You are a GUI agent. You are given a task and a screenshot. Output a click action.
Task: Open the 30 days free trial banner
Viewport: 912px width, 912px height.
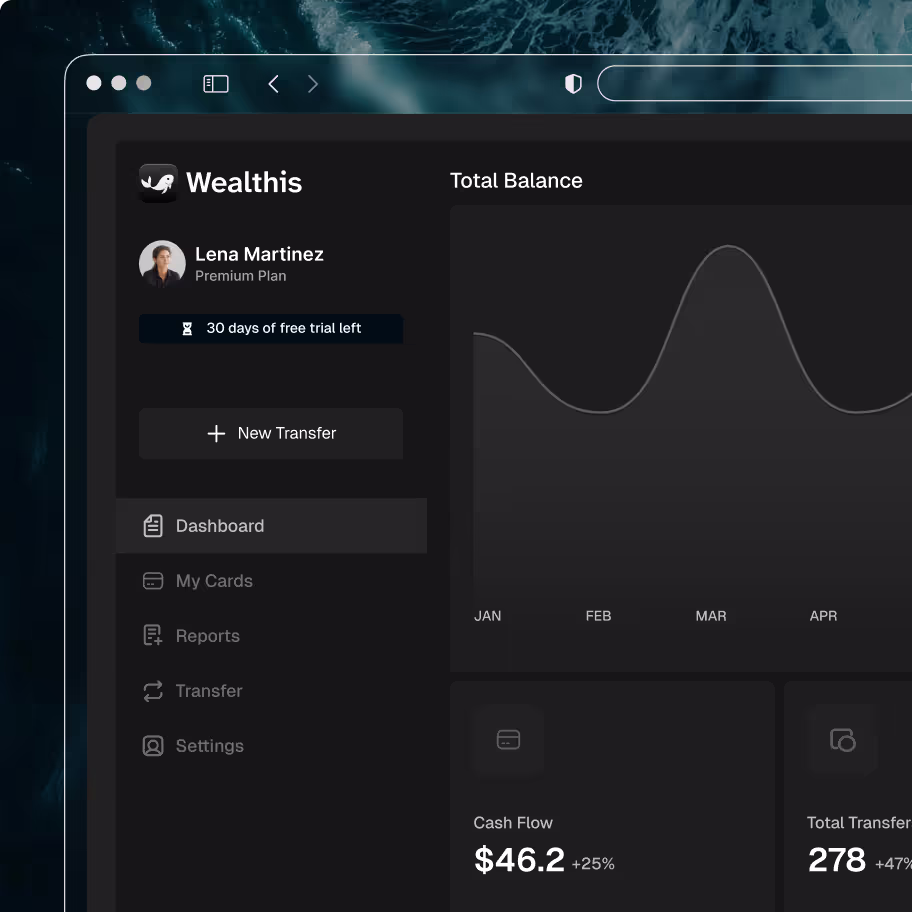[271, 329]
